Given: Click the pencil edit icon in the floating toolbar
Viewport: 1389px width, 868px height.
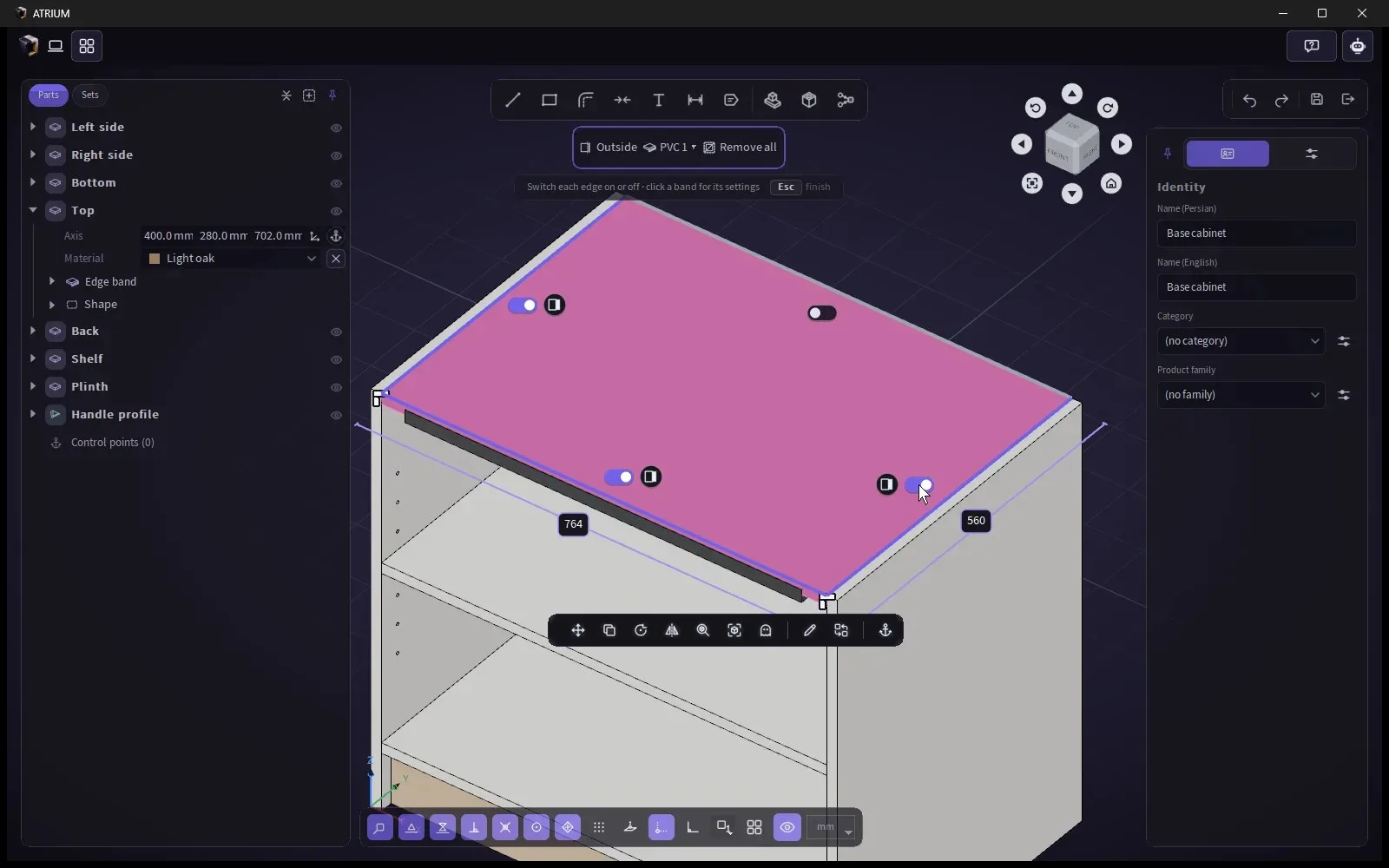Looking at the screenshot, I should 810,630.
